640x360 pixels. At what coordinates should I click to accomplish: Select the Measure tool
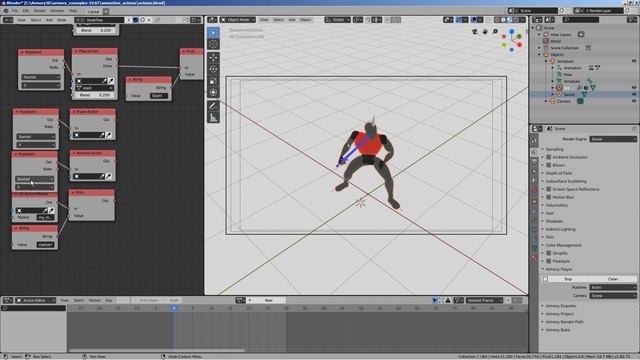[x=213, y=118]
